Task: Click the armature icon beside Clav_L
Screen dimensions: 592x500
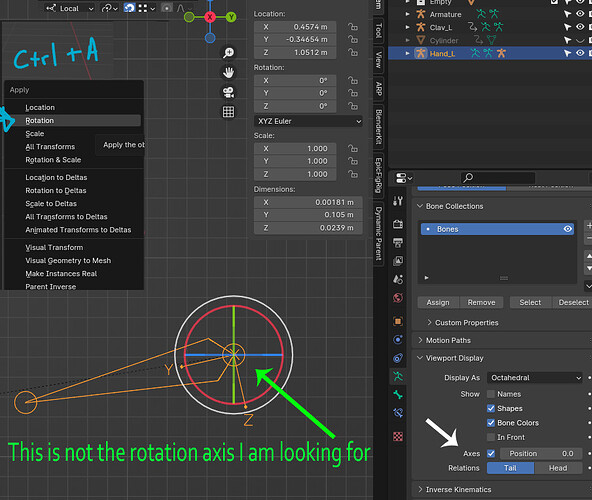Action: (x=421, y=27)
